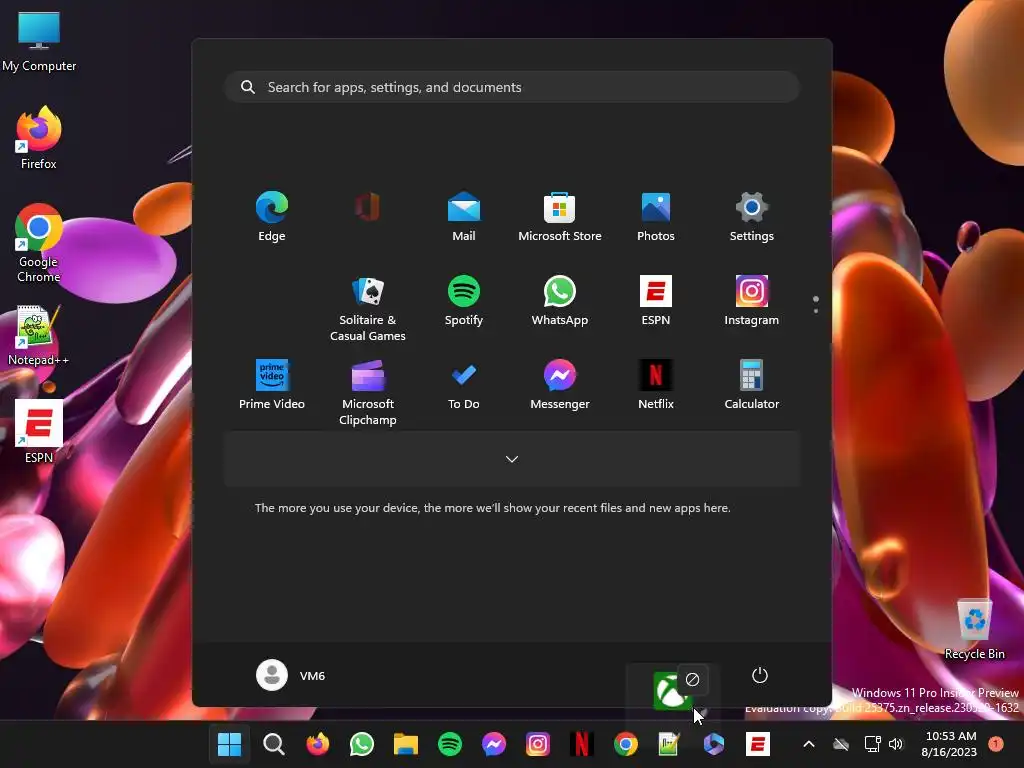Image resolution: width=1024 pixels, height=768 pixels.
Task: Open Instagram in Start menu pinned grid
Action: pyautogui.click(x=752, y=300)
